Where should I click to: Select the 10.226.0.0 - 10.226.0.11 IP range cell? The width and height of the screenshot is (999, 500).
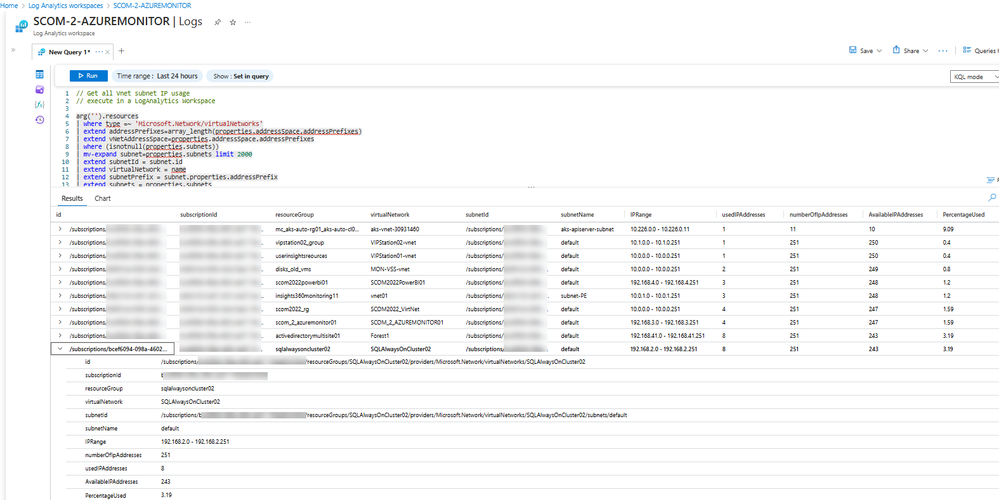662,229
